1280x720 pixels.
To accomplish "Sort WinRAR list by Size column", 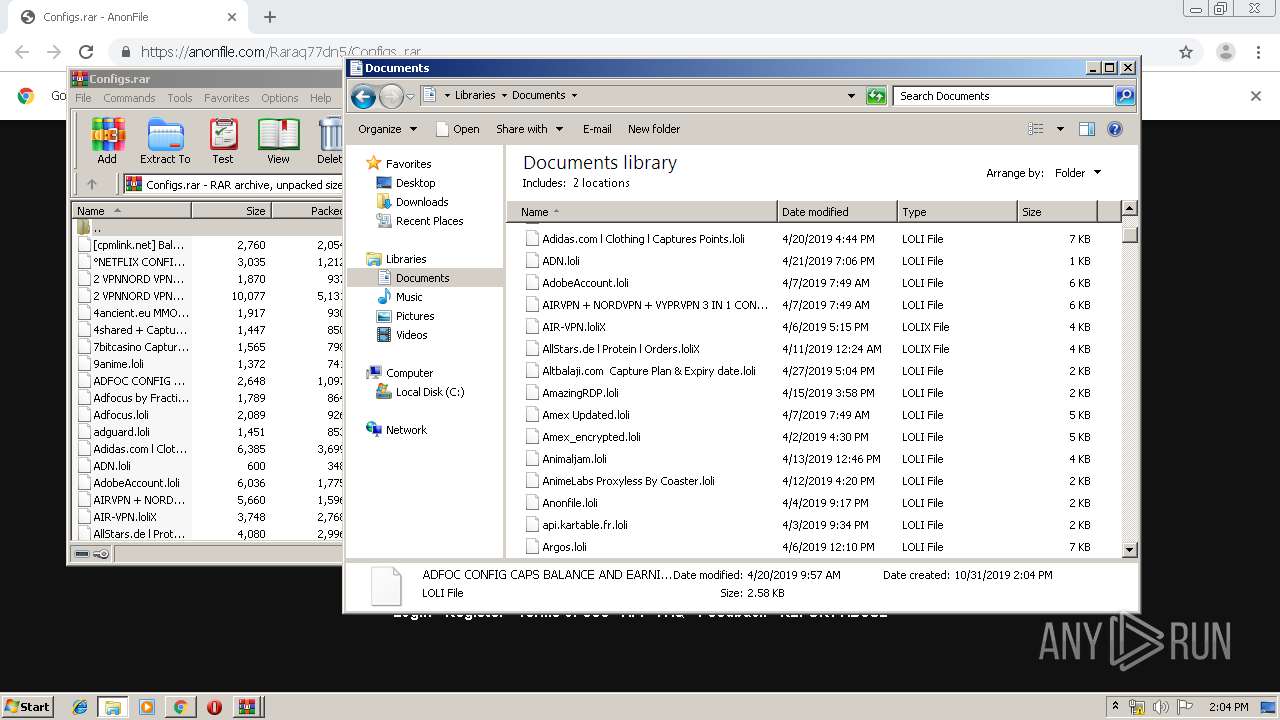I will (231, 211).
